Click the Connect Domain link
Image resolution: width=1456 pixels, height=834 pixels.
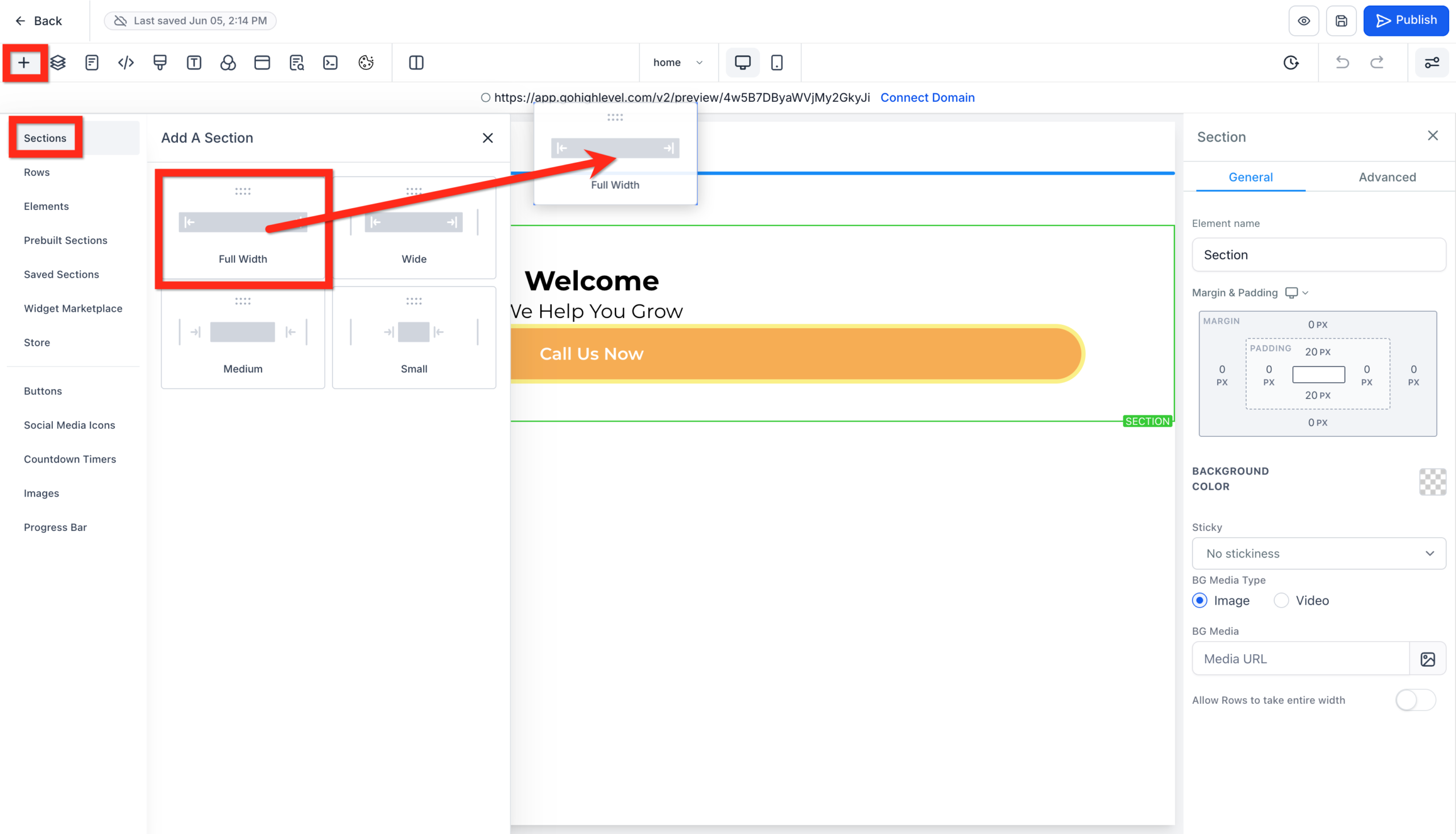928,97
